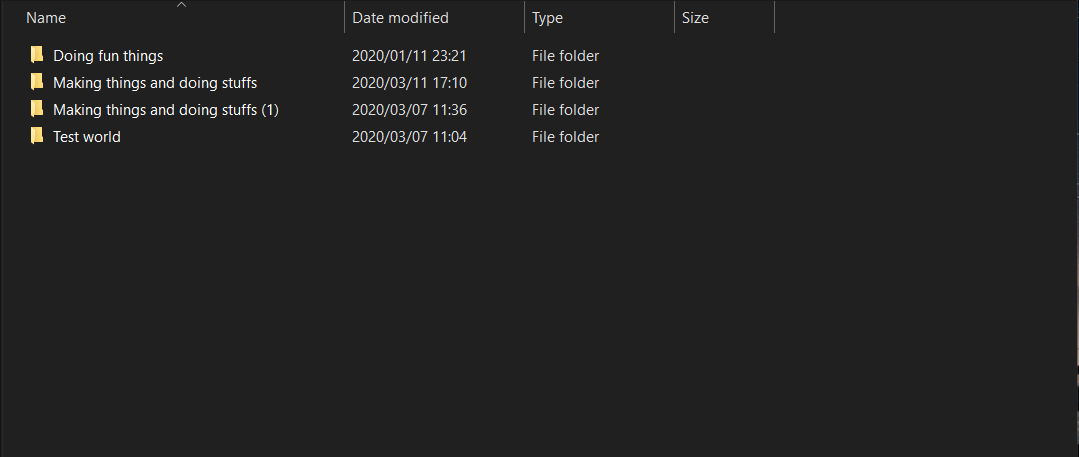This screenshot has width=1079, height=457.
Task: Select 'Making things and doing stuffs (1)' name
Action: click(165, 110)
